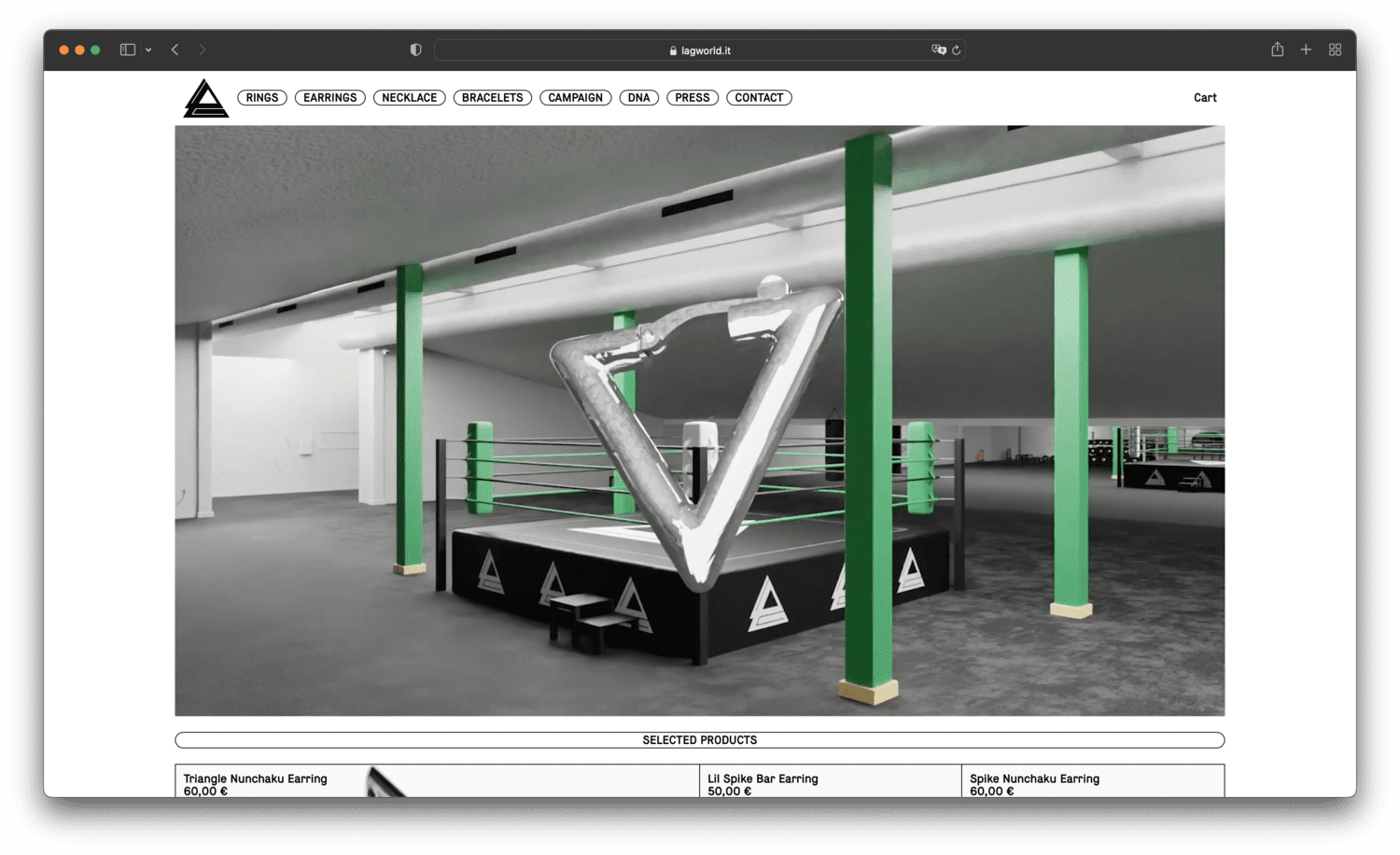Select BRACELETS in navigation
The width and height of the screenshot is (1400, 855).
(x=492, y=98)
